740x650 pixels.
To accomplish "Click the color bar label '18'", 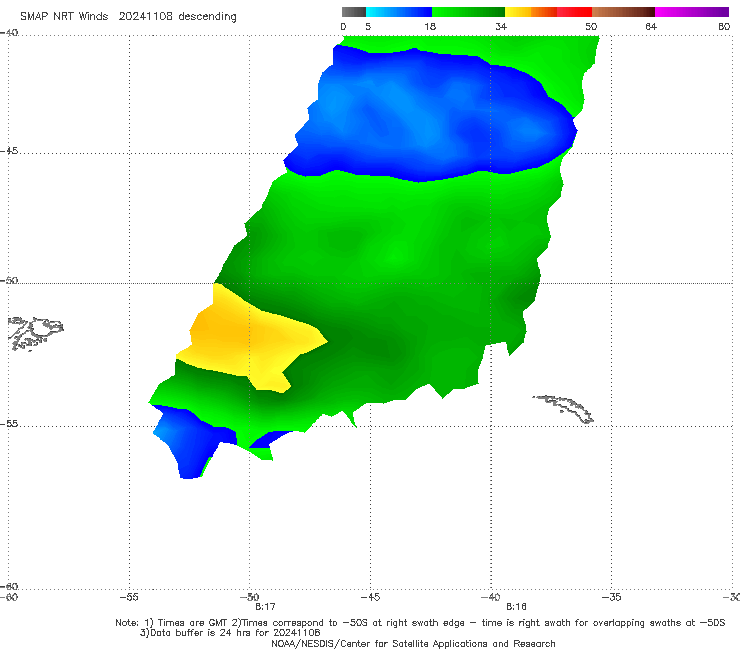I will (430, 26).
